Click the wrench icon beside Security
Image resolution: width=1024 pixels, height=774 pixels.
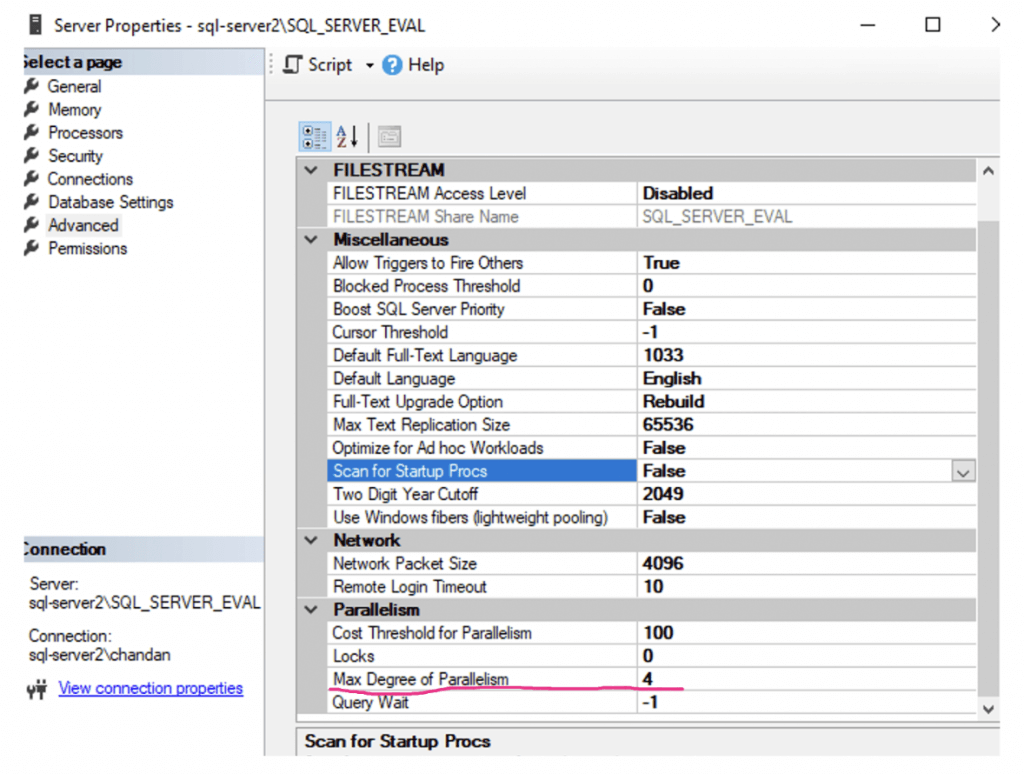click(31, 155)
